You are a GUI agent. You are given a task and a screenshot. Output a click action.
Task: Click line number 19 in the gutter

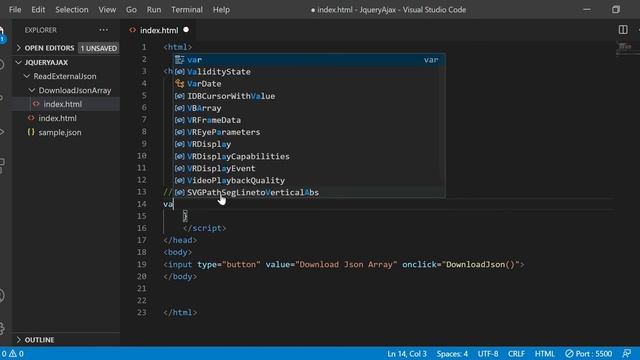pos(141,264)
